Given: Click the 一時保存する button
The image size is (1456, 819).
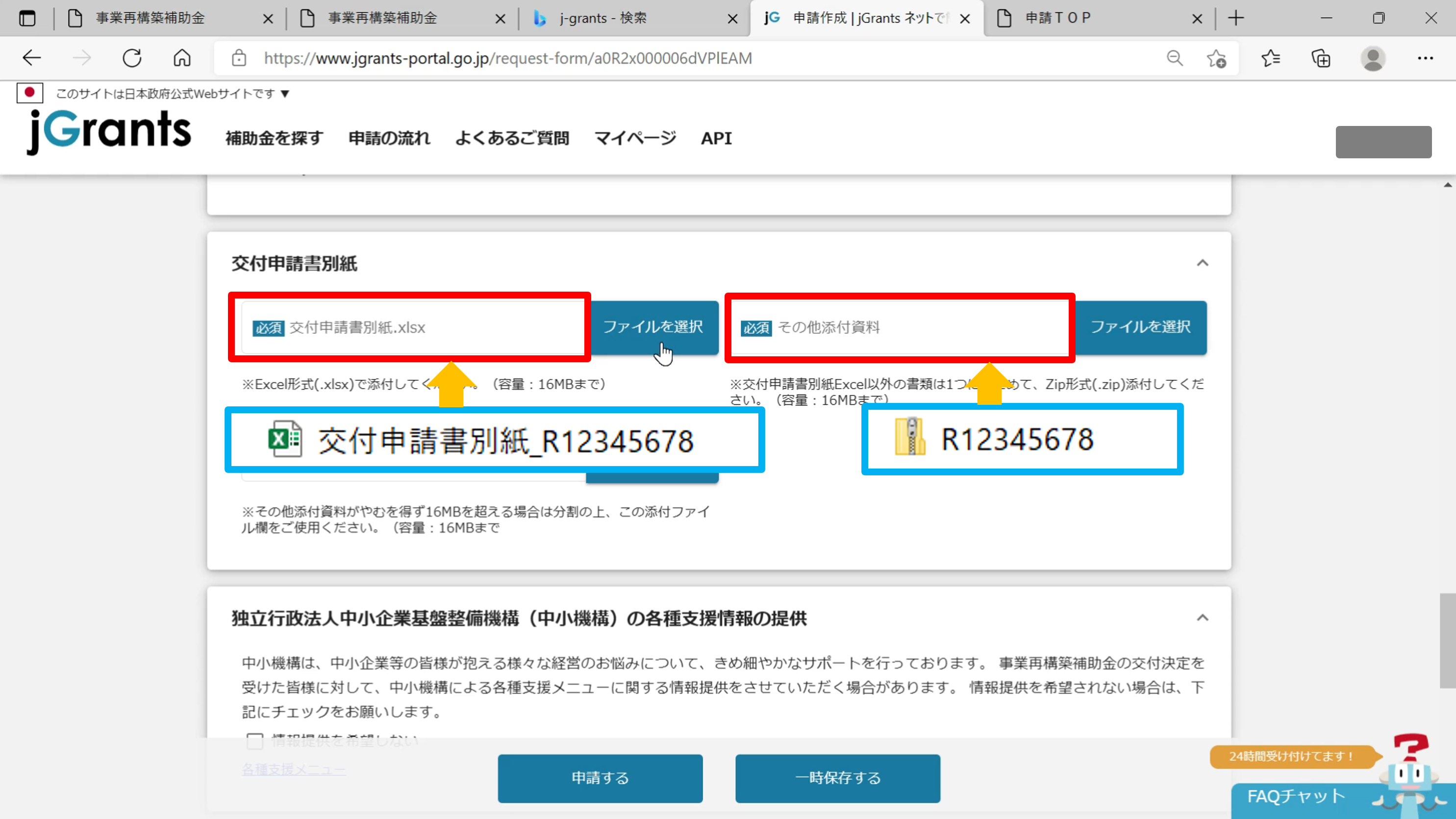Looking at the screenshot, I should click(x=838, y=778).
